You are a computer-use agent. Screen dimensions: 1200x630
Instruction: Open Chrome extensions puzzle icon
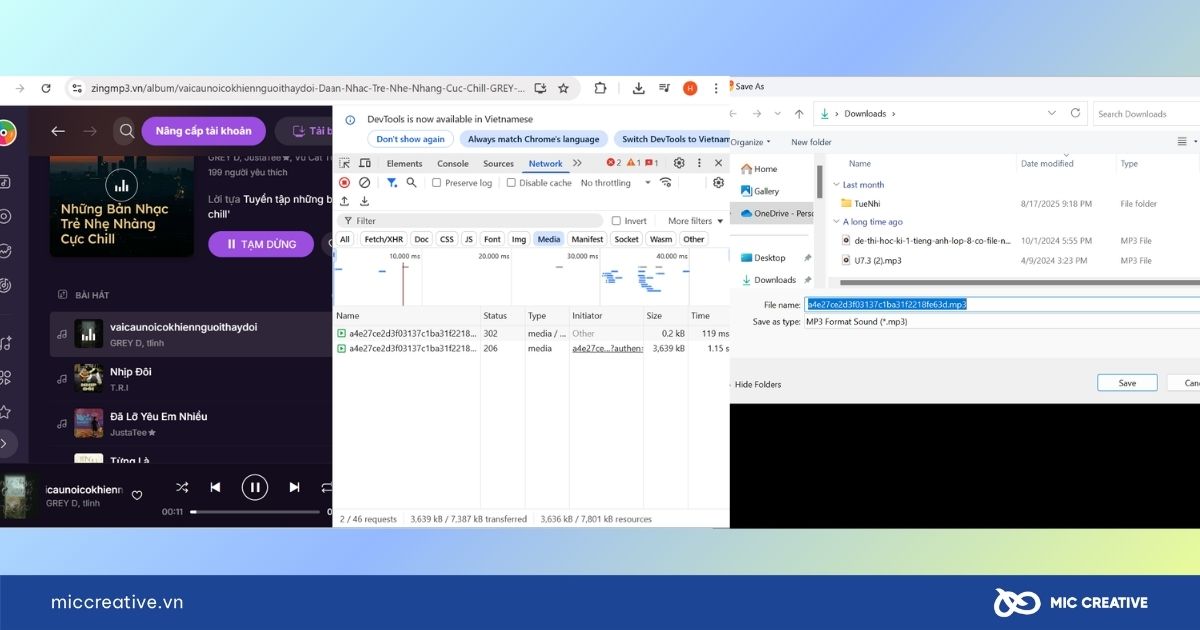(600, 88)
